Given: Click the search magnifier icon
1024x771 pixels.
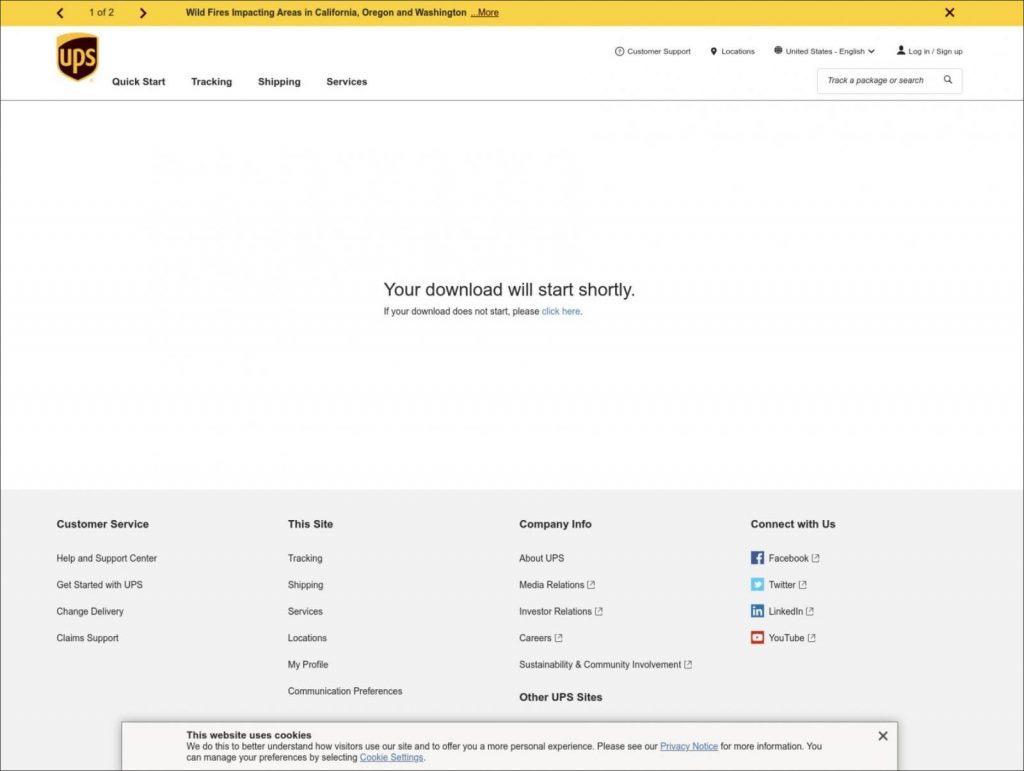Looking at the screenshot, I should click(x=948, y=80).
